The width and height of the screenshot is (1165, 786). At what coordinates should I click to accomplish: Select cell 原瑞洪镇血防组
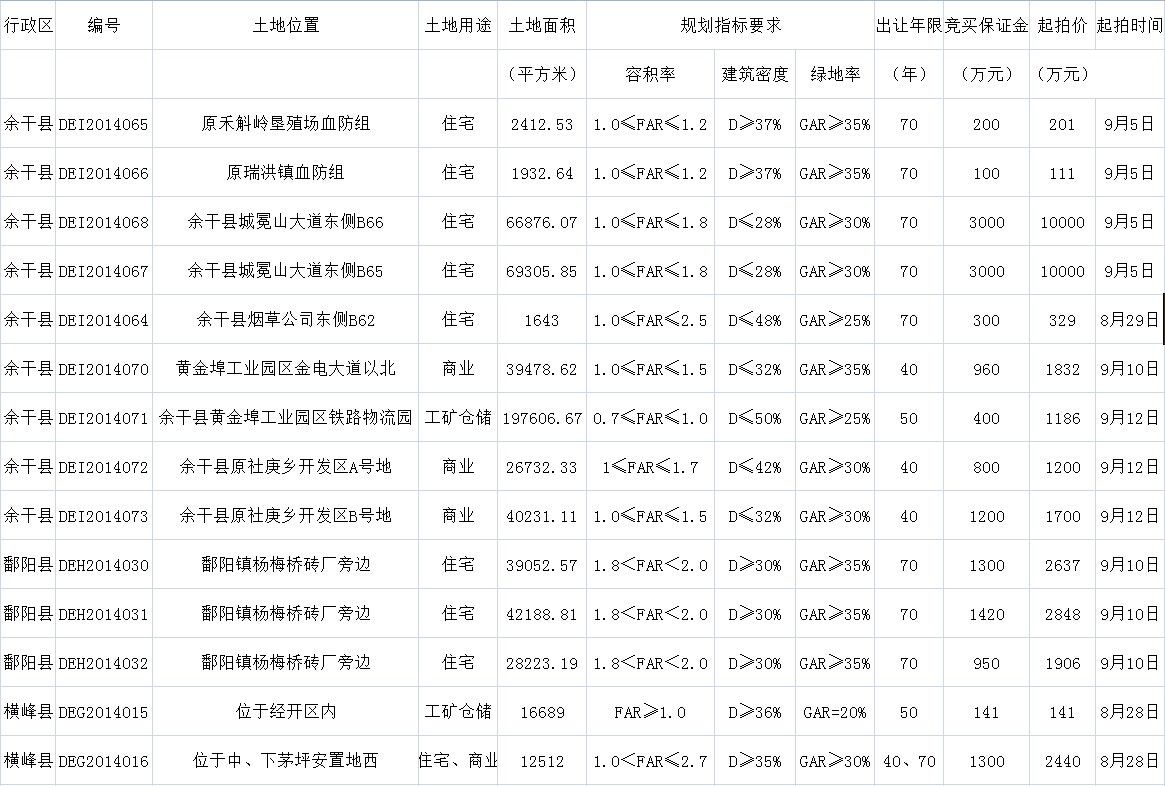[x=285, y=172]
